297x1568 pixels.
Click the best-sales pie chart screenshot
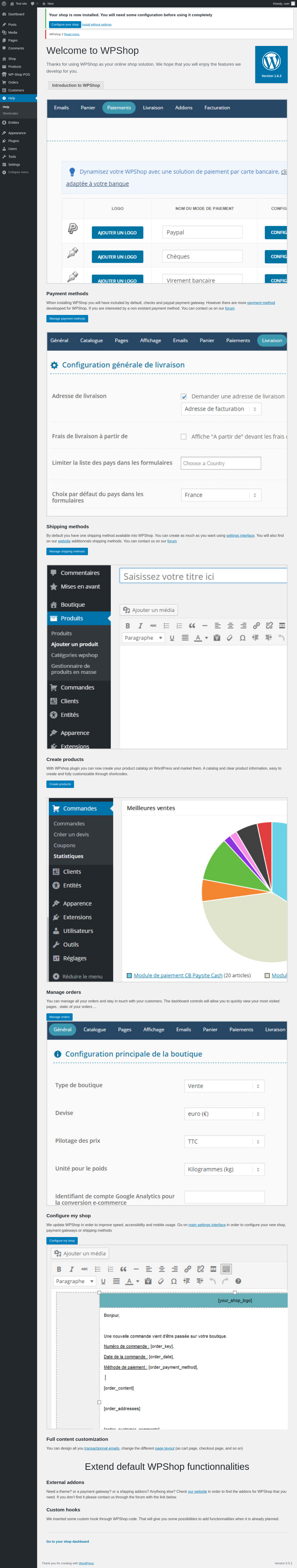point(167,890)
